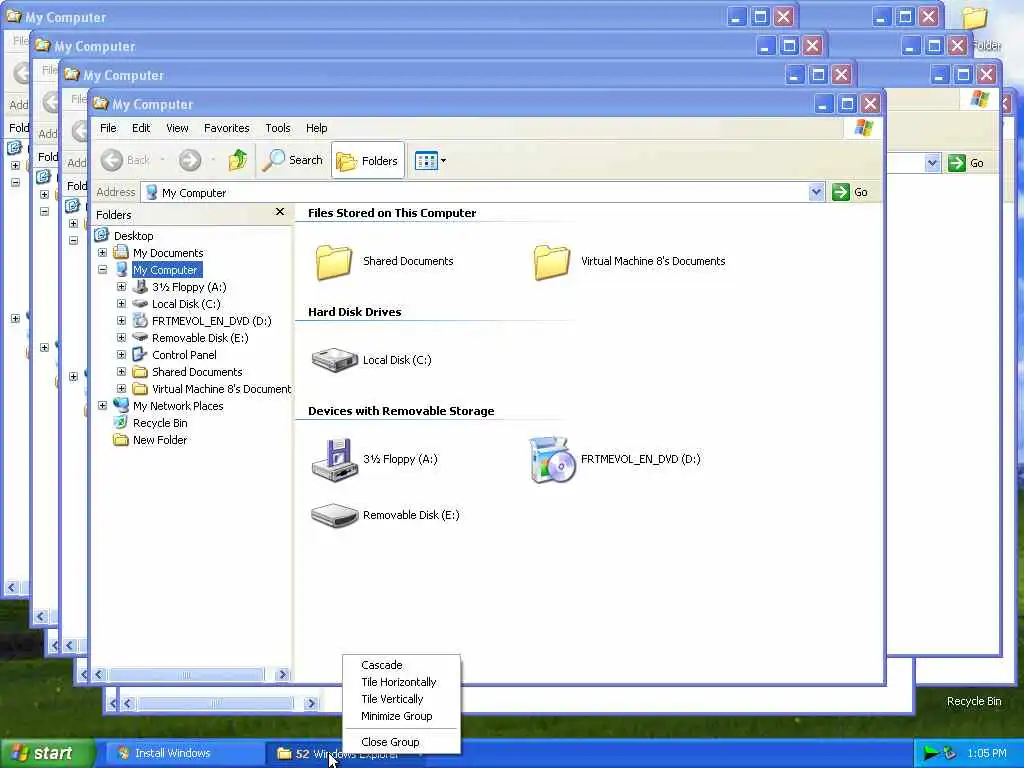1024x768 pixels.
Task: Open the File menu
Action: click(x=108, y=128)
